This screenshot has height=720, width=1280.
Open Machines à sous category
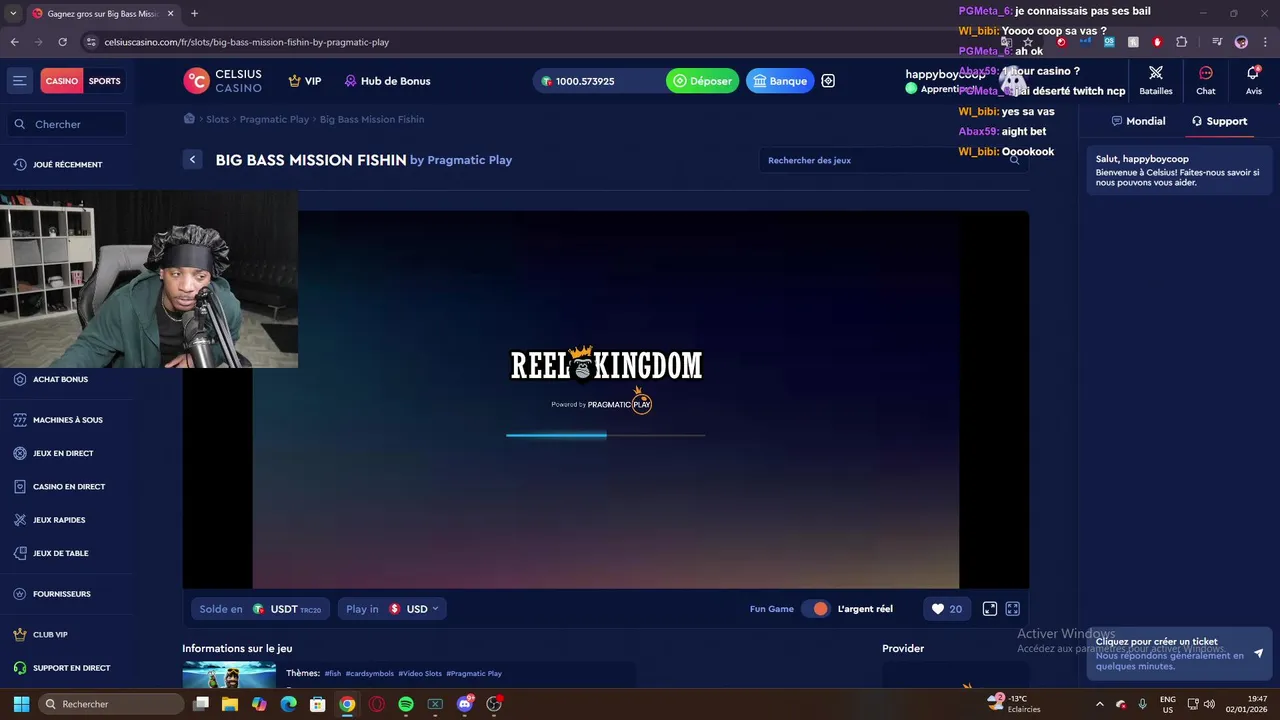click(x=66, y=420)
